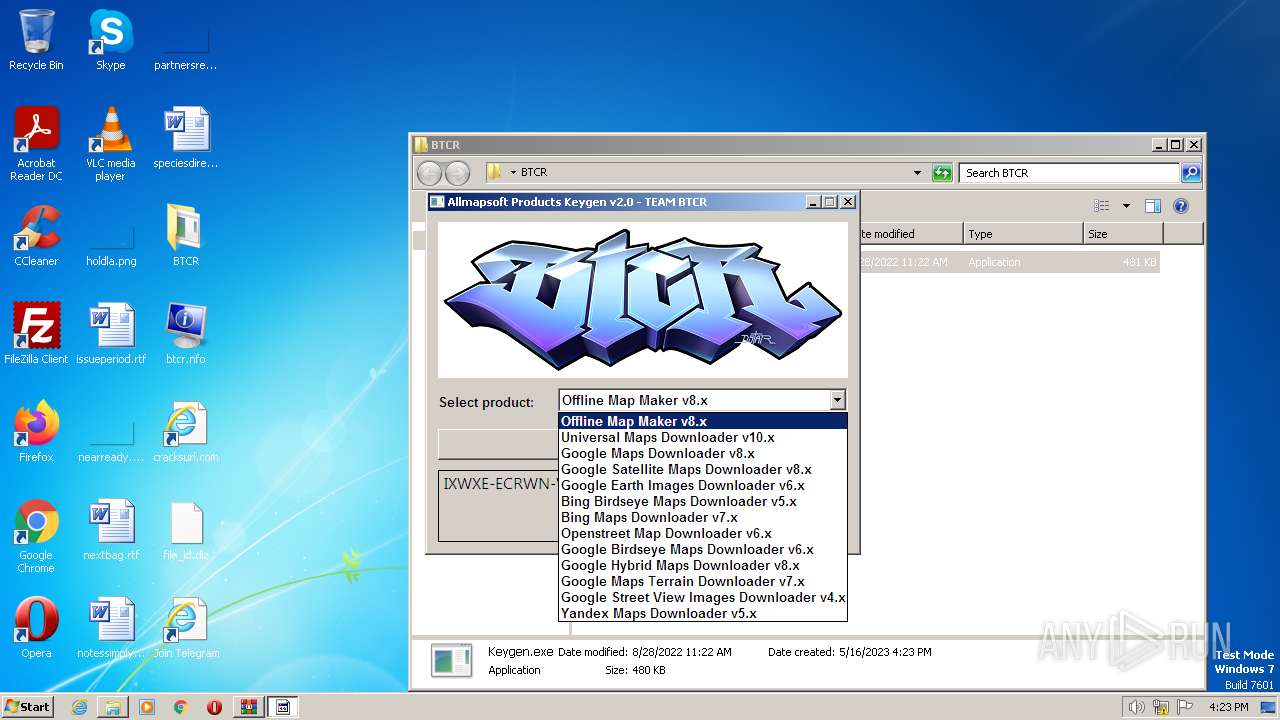Click the generated serial key text field

coord(498,505)
